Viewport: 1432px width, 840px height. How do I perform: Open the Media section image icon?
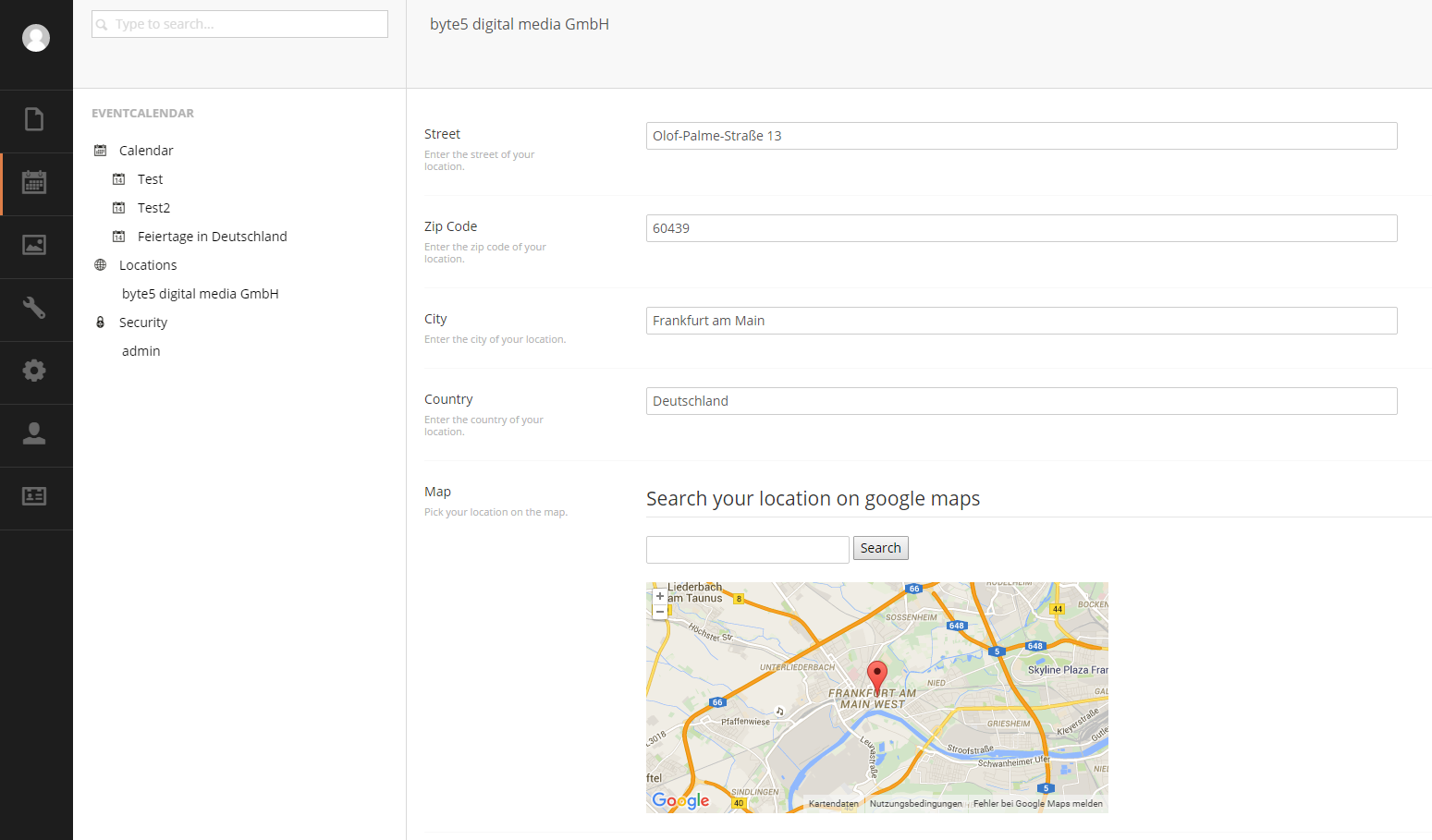(x=34, y=245)
